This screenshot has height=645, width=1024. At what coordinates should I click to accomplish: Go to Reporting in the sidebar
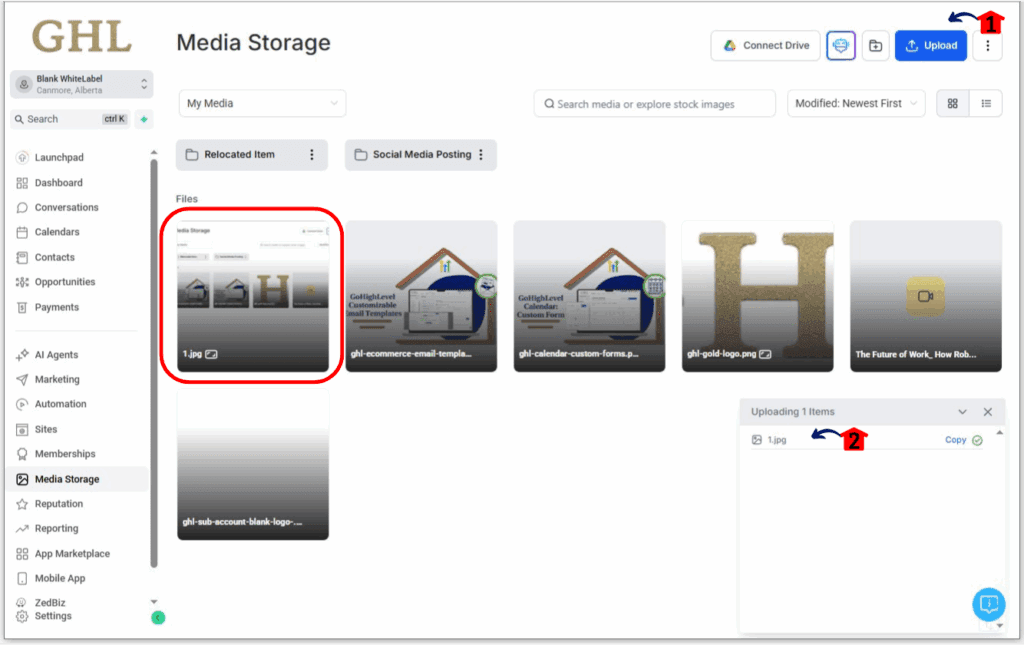(56, 529)
